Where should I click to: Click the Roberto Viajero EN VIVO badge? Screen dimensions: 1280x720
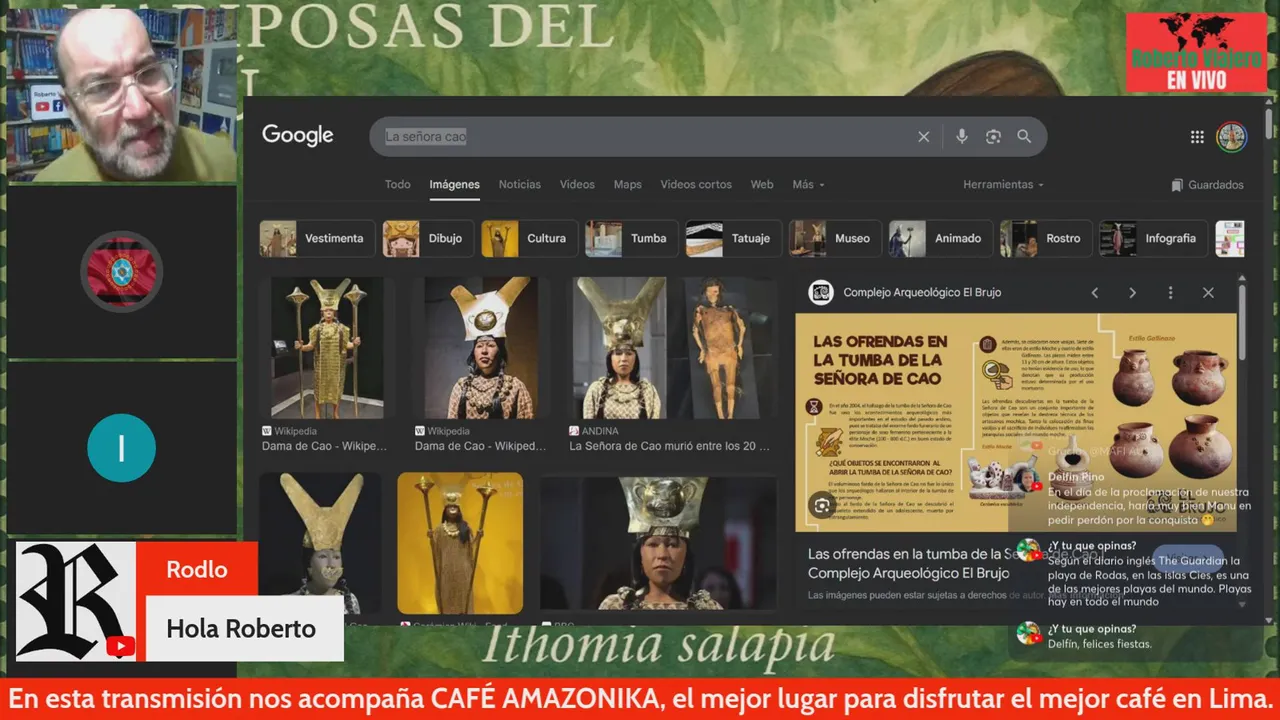[1196, 52]
